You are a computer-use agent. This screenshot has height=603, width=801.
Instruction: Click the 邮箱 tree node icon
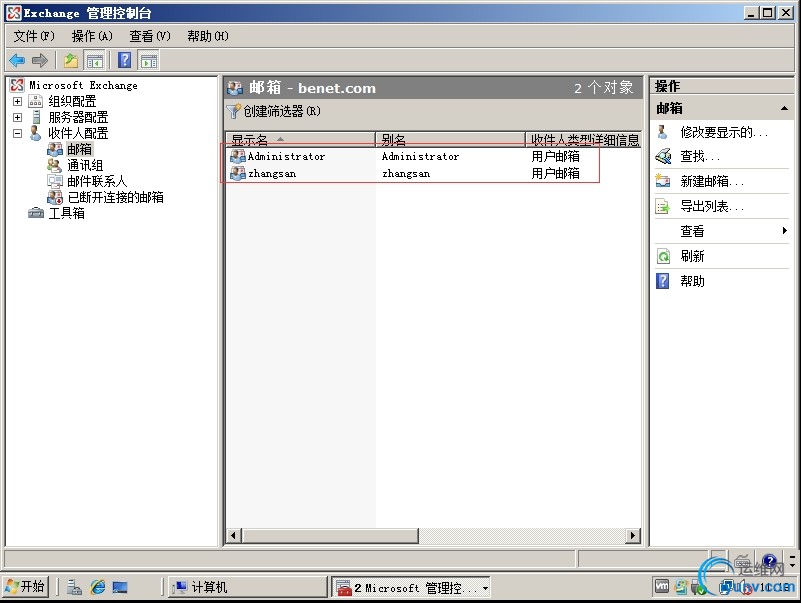55,149
